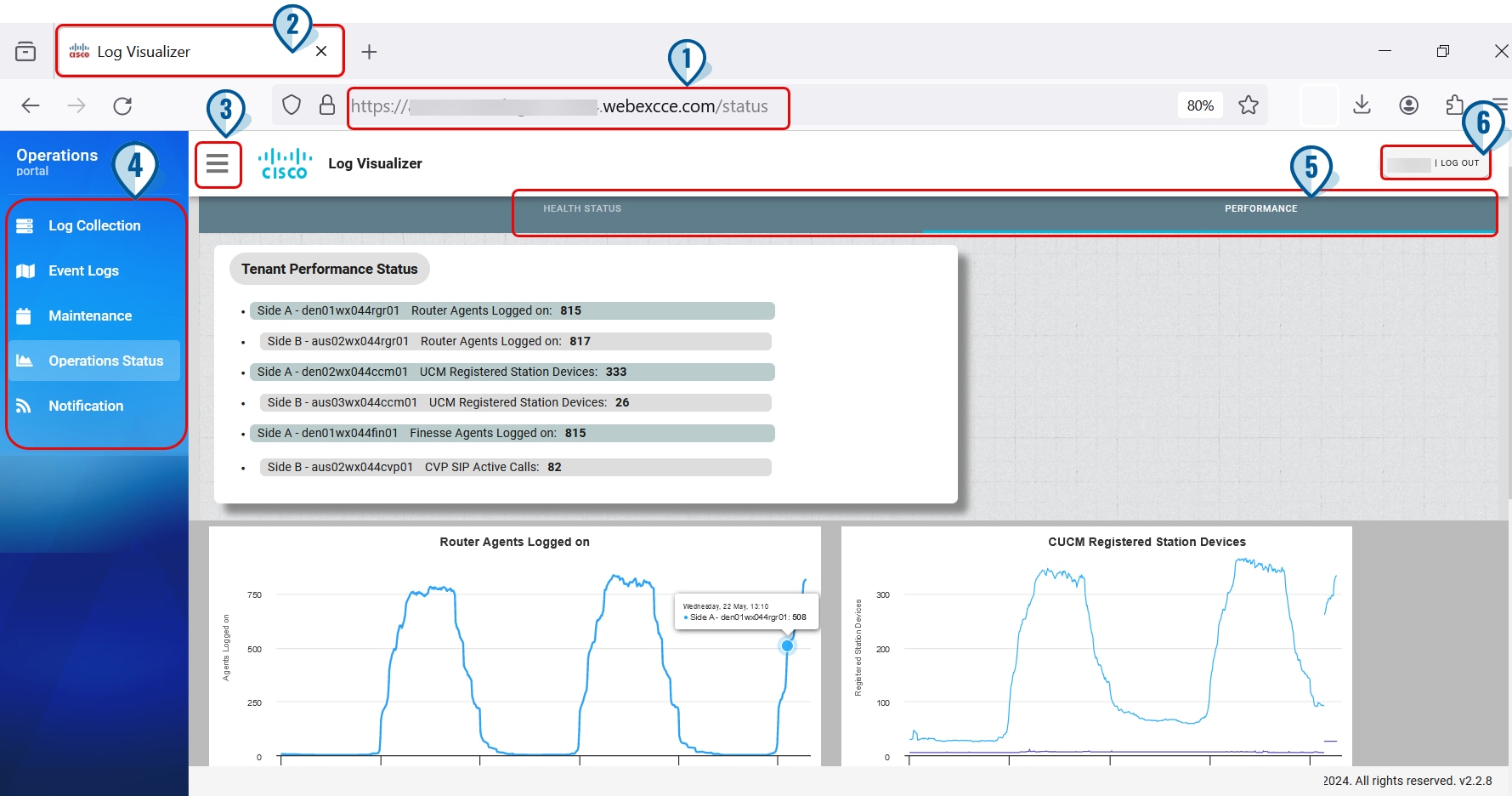Click the page vertical scrollbar
The height and width of the screenshot is (796, 1512).
(1509, 332)
